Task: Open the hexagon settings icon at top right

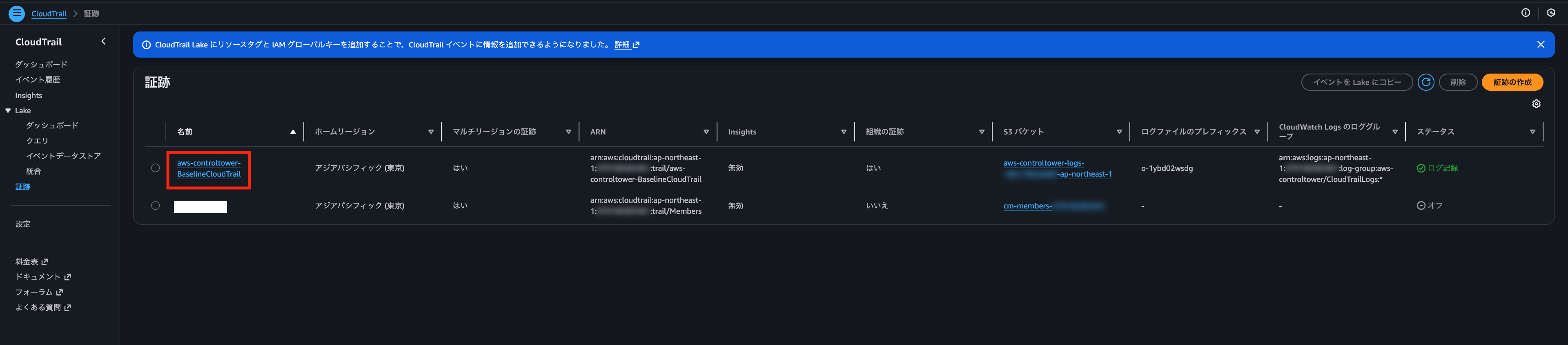Action: pyautogui.click(x=1551, y=13)
